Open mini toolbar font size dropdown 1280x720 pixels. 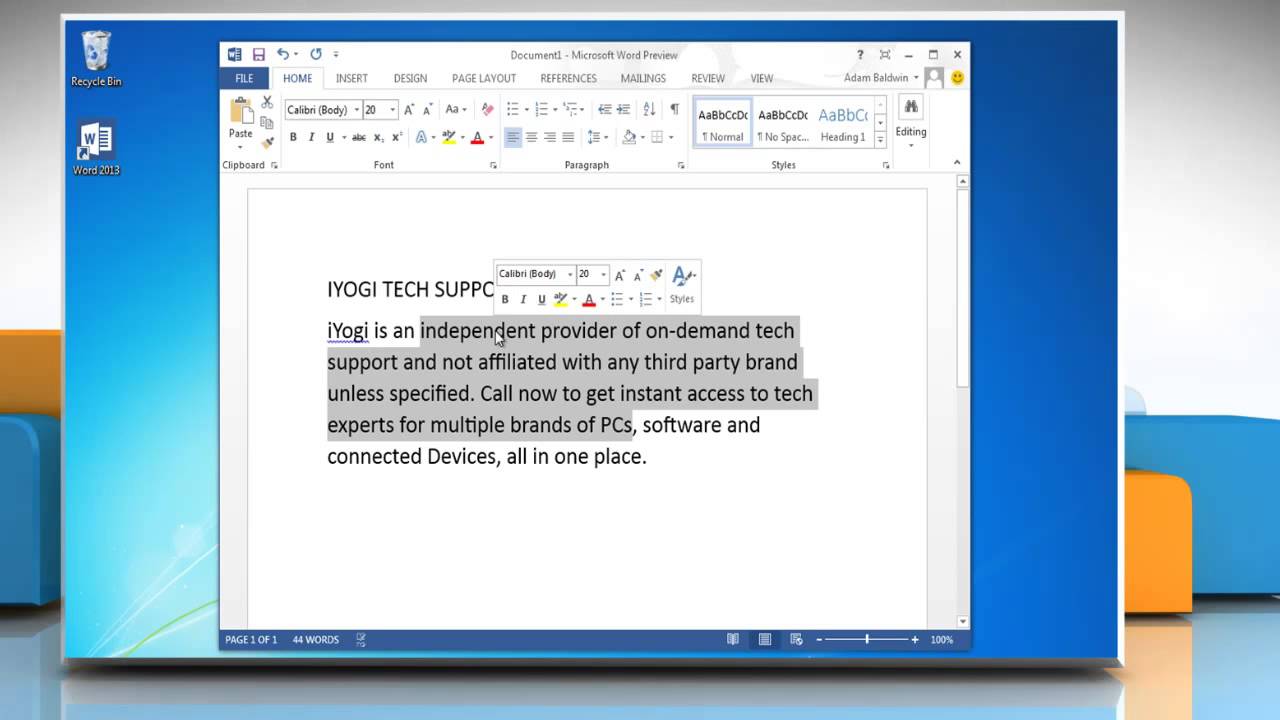603,275
